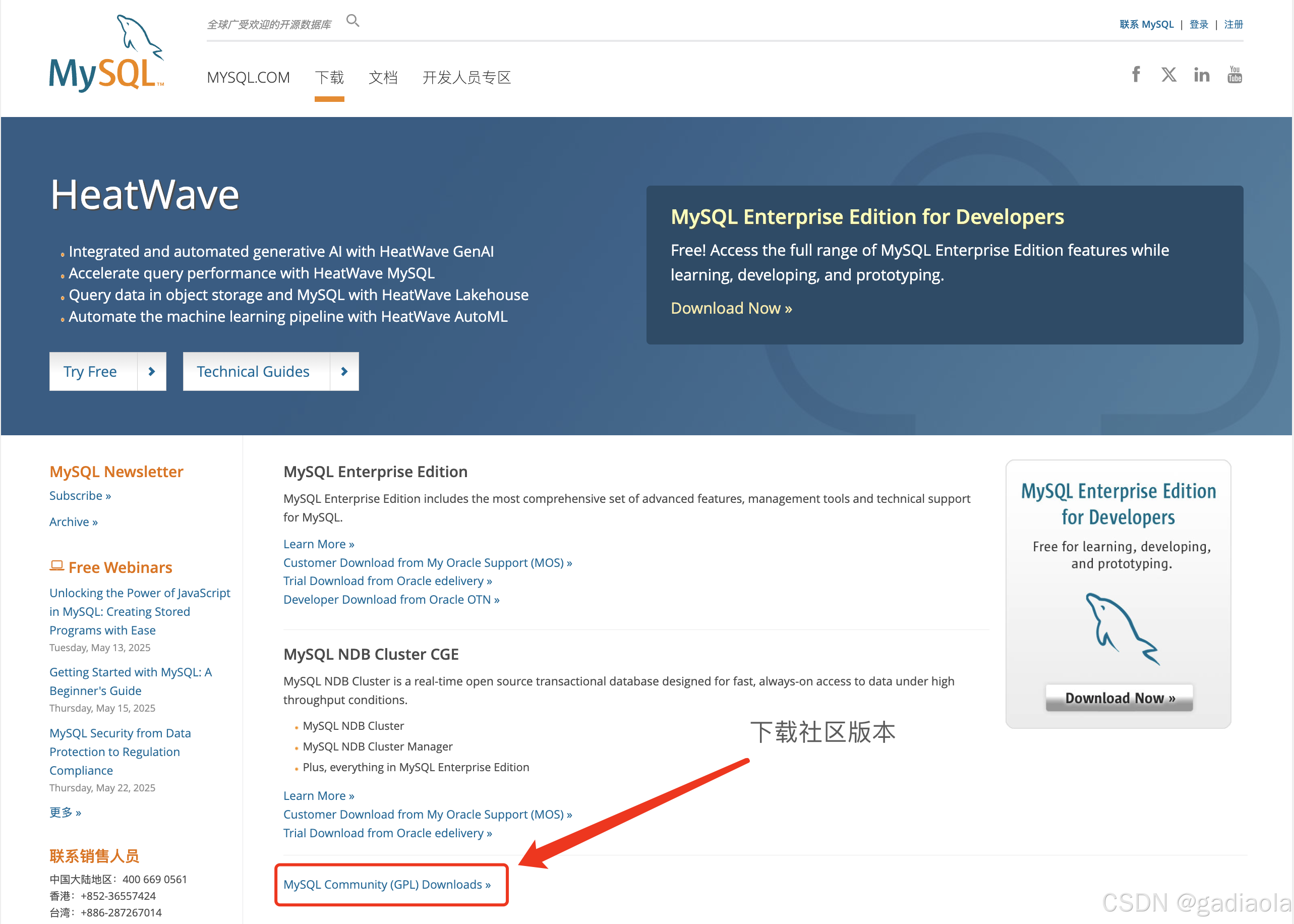The width and height of the screenshot is (1294, 924).
Task: Click the arrow beside Technical Guides
Action: click(x=344, y=372)
